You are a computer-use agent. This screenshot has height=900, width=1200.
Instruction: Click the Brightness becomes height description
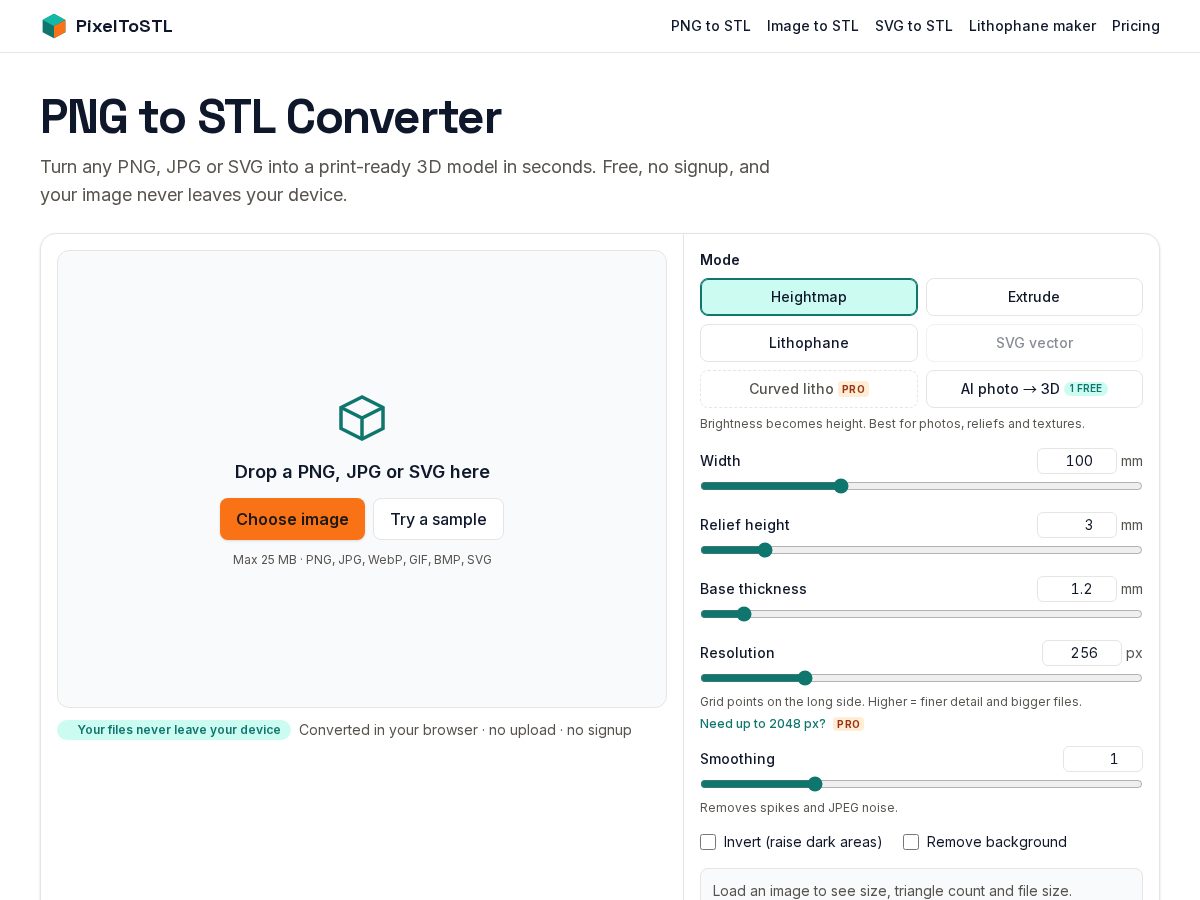tap(892, 424)
